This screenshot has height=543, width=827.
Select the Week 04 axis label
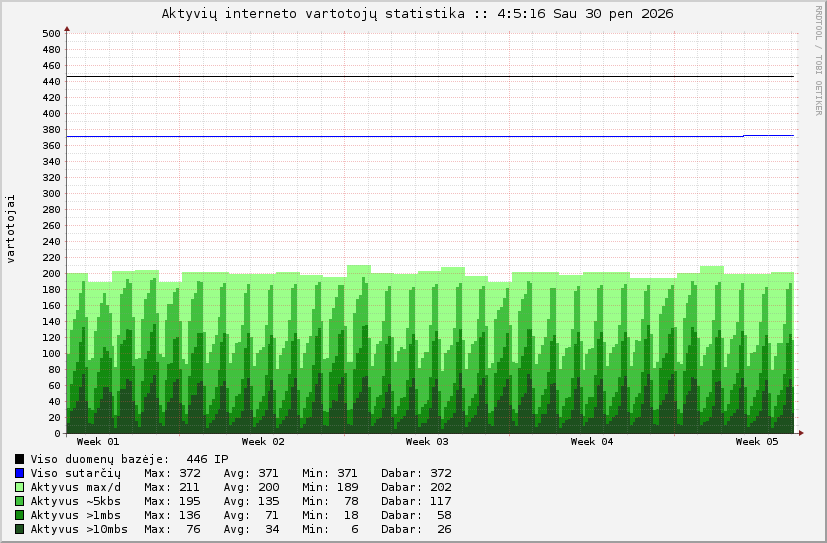(x=592, y=442)
